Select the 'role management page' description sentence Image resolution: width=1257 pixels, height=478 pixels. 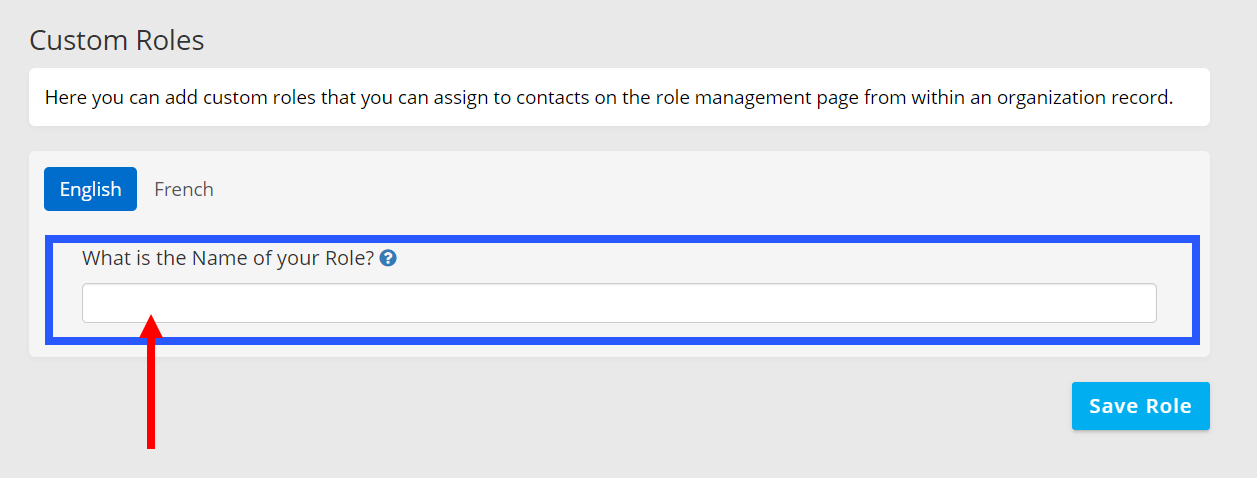click(608, 98)
